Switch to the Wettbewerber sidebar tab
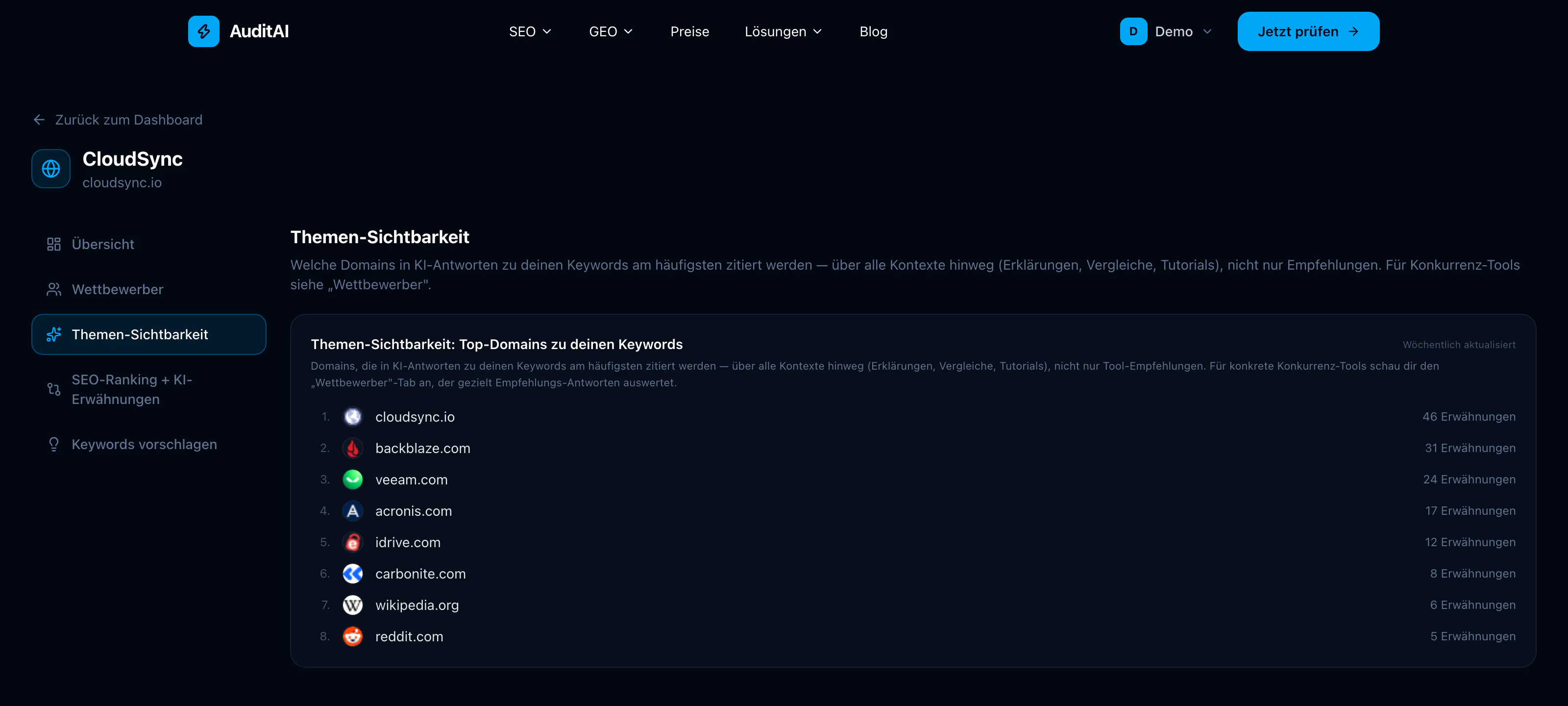The image size is (1568, 706). pos(148,289)
